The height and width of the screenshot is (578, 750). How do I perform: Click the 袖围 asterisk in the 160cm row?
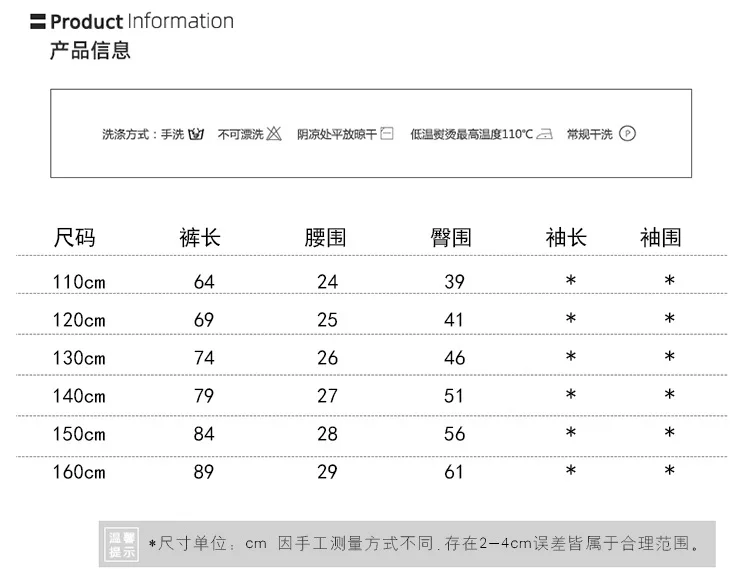(x=670, y=470)
